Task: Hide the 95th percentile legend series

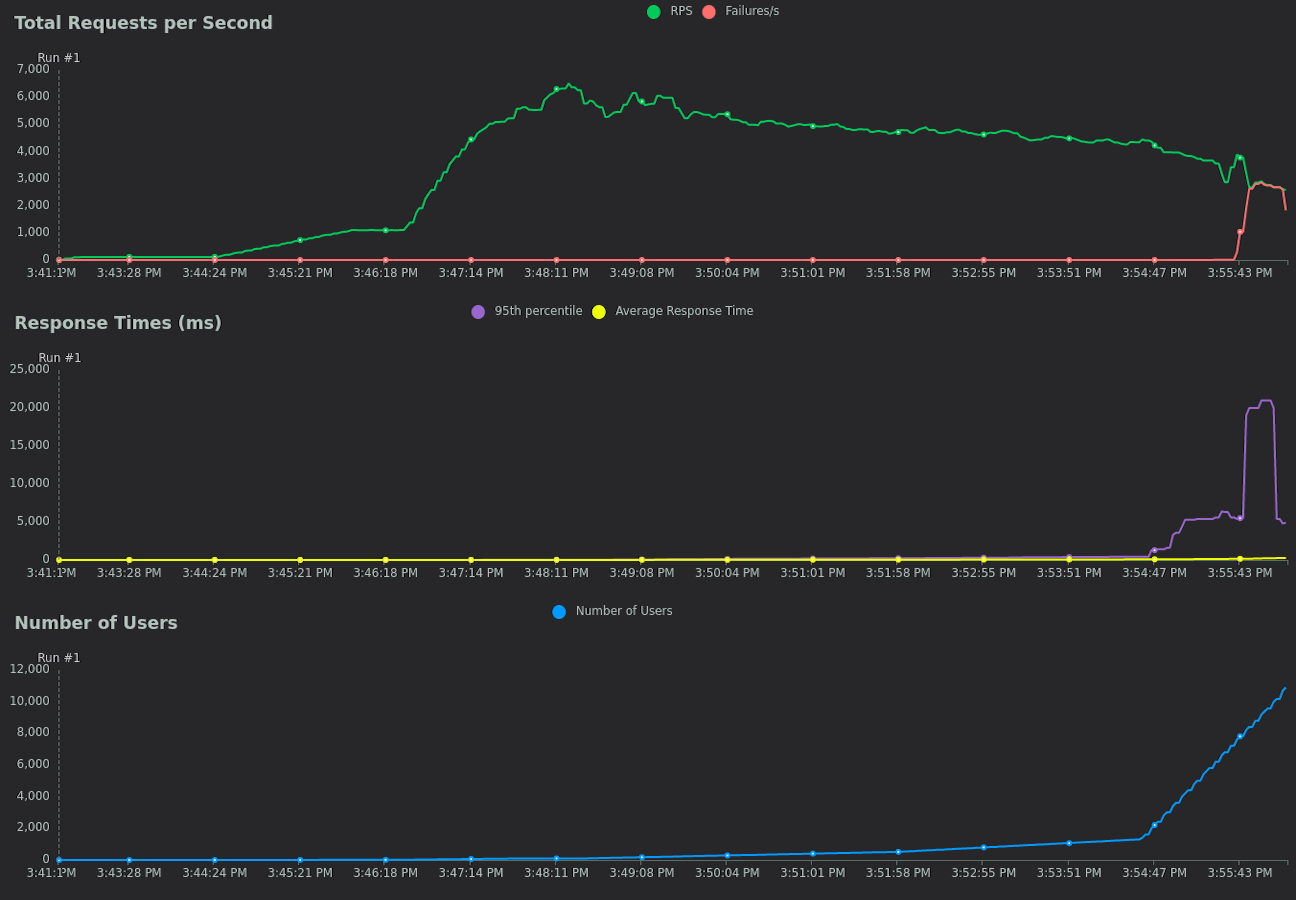Action: click(x=527, y=311)
